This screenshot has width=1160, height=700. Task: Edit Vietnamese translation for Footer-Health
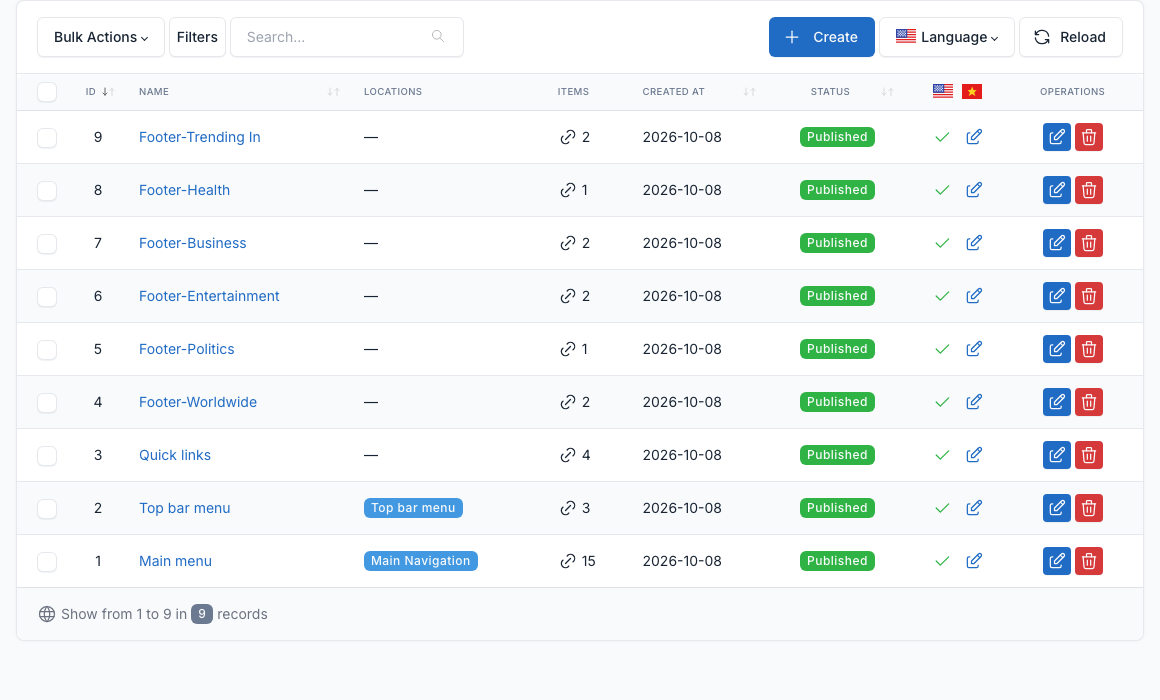[974, 190]
